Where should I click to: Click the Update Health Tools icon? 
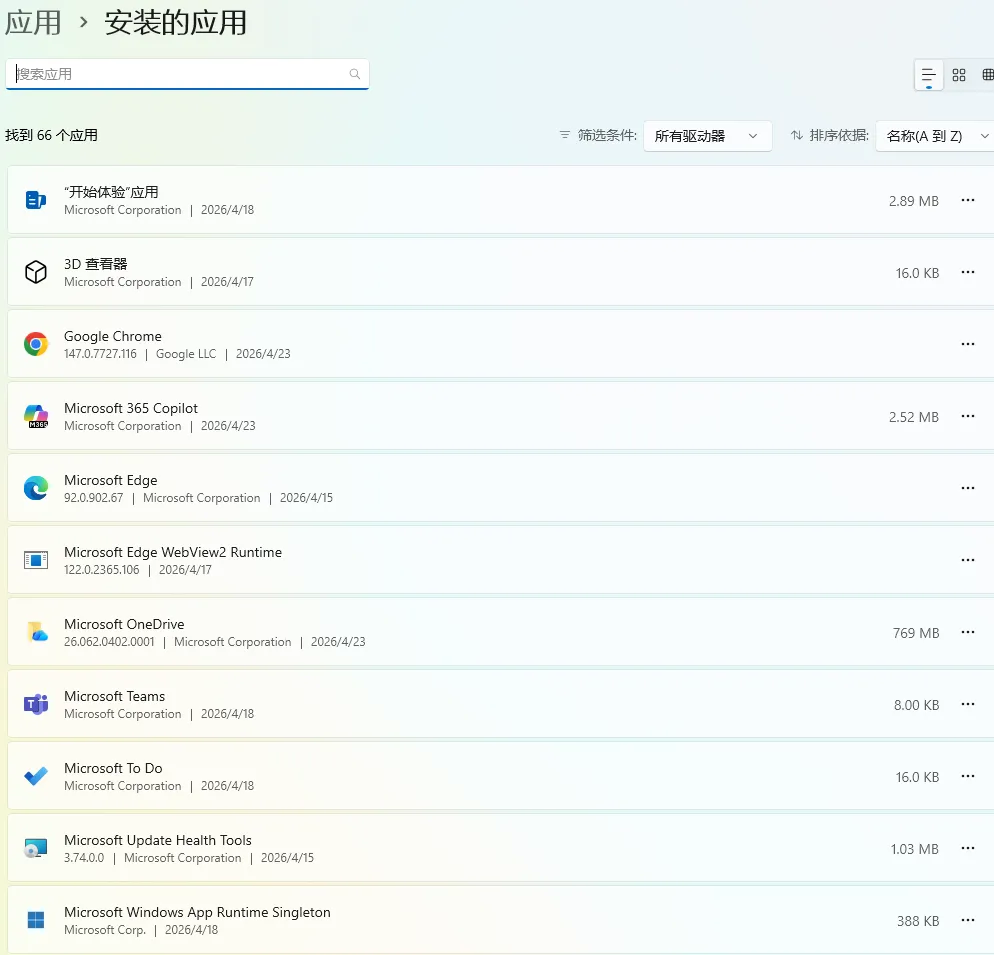[36, 848]
